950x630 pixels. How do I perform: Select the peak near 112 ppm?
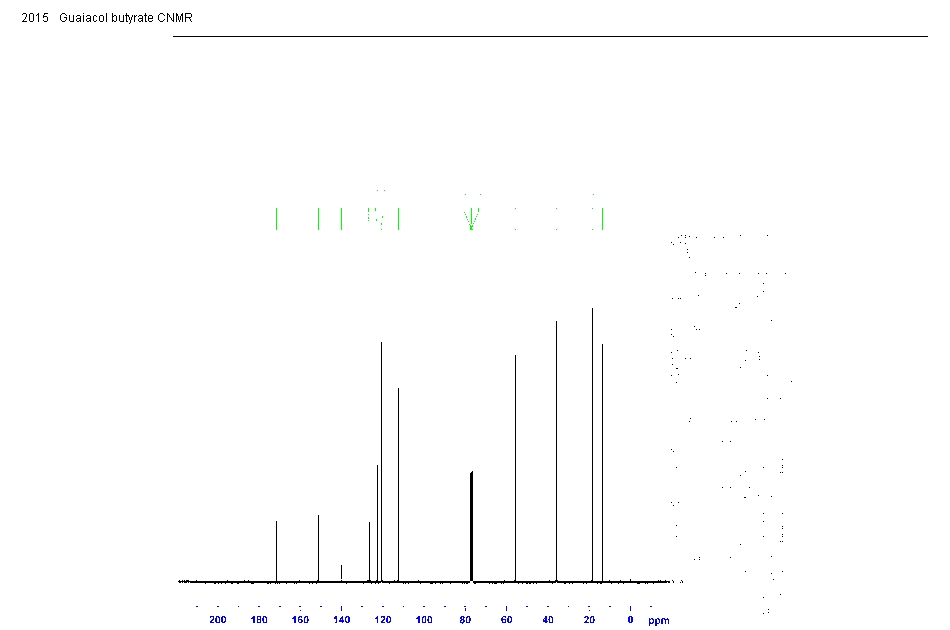pos(399,485)
